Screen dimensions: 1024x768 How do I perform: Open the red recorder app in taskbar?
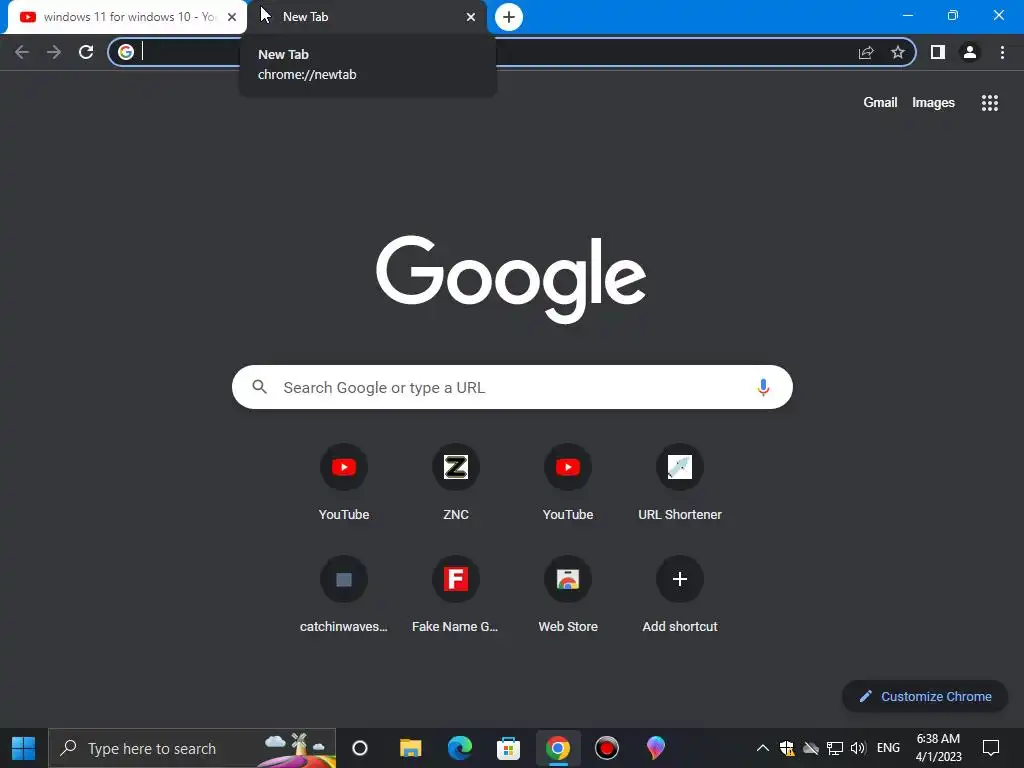pos(607,748)
